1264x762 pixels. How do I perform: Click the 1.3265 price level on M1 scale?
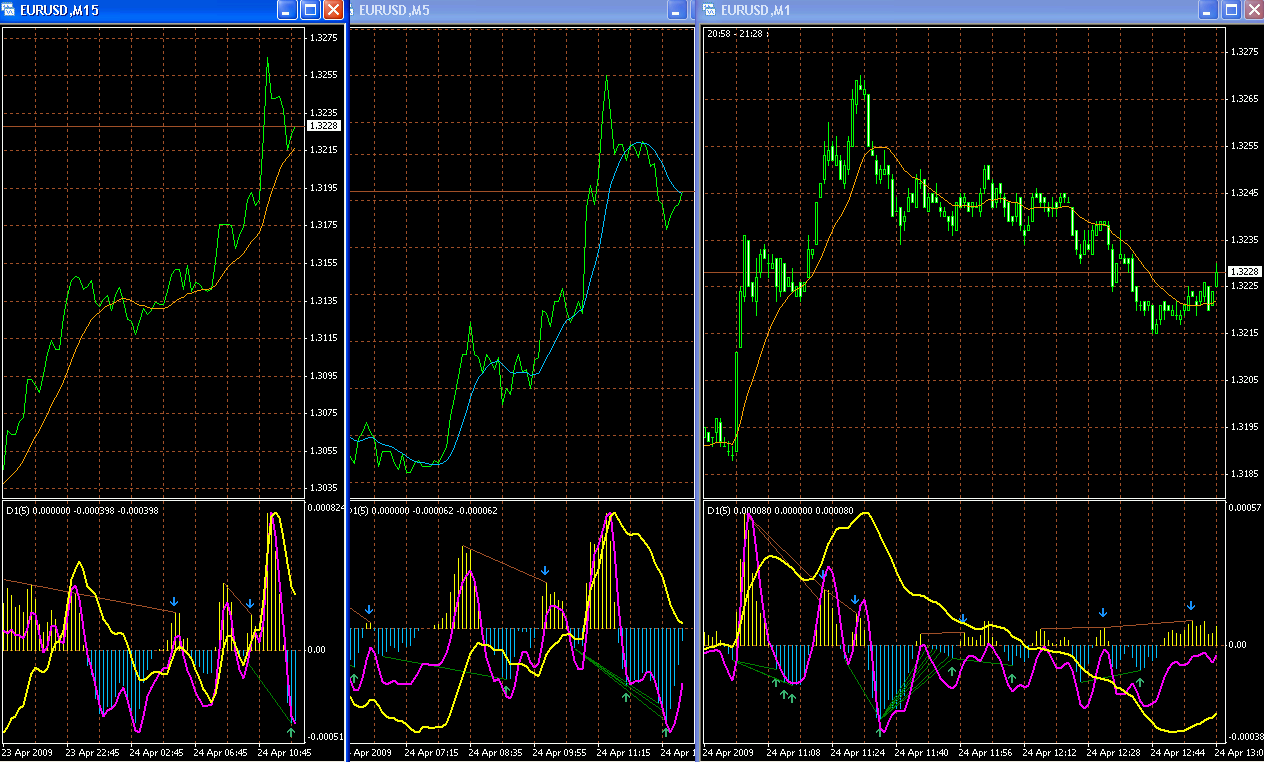(1244, 98)
